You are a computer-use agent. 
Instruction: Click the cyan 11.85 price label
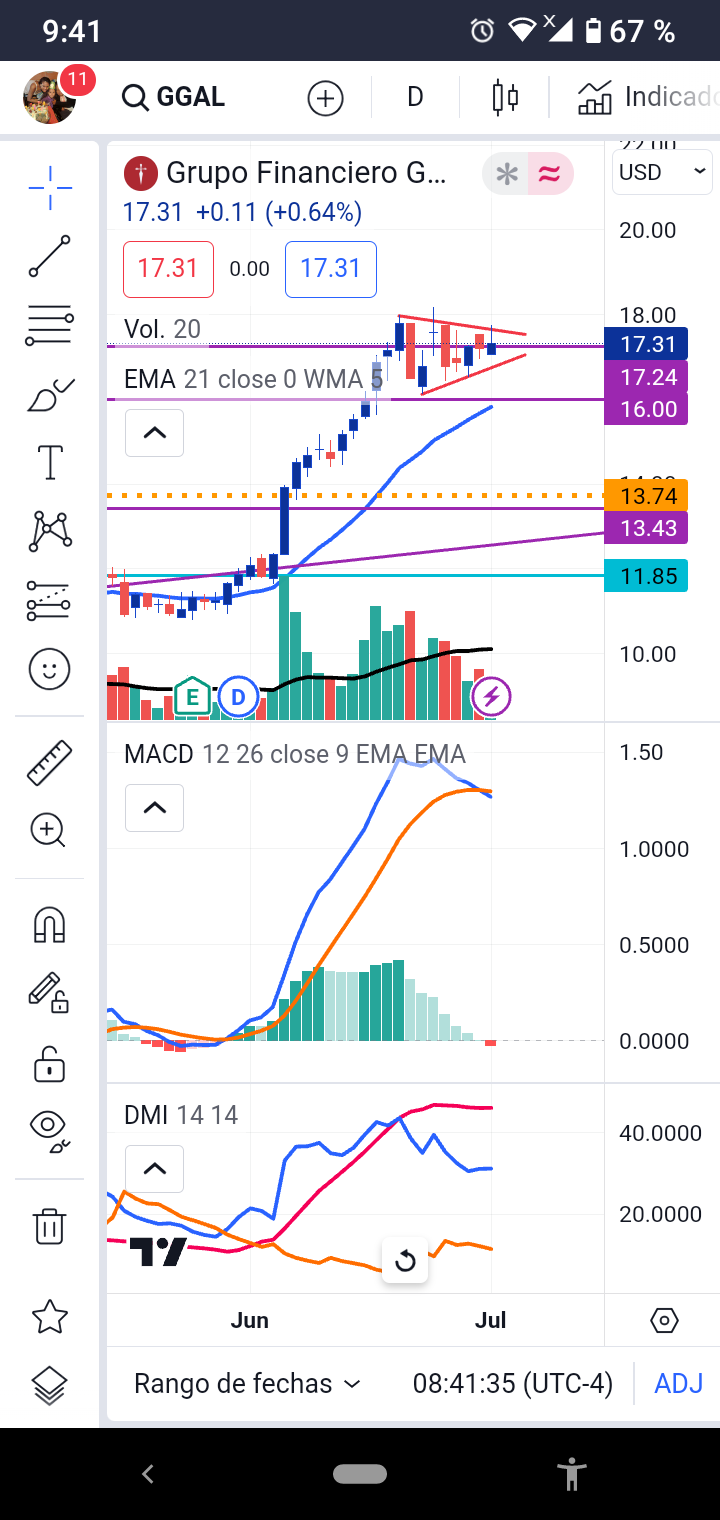[x=647, y=576]
